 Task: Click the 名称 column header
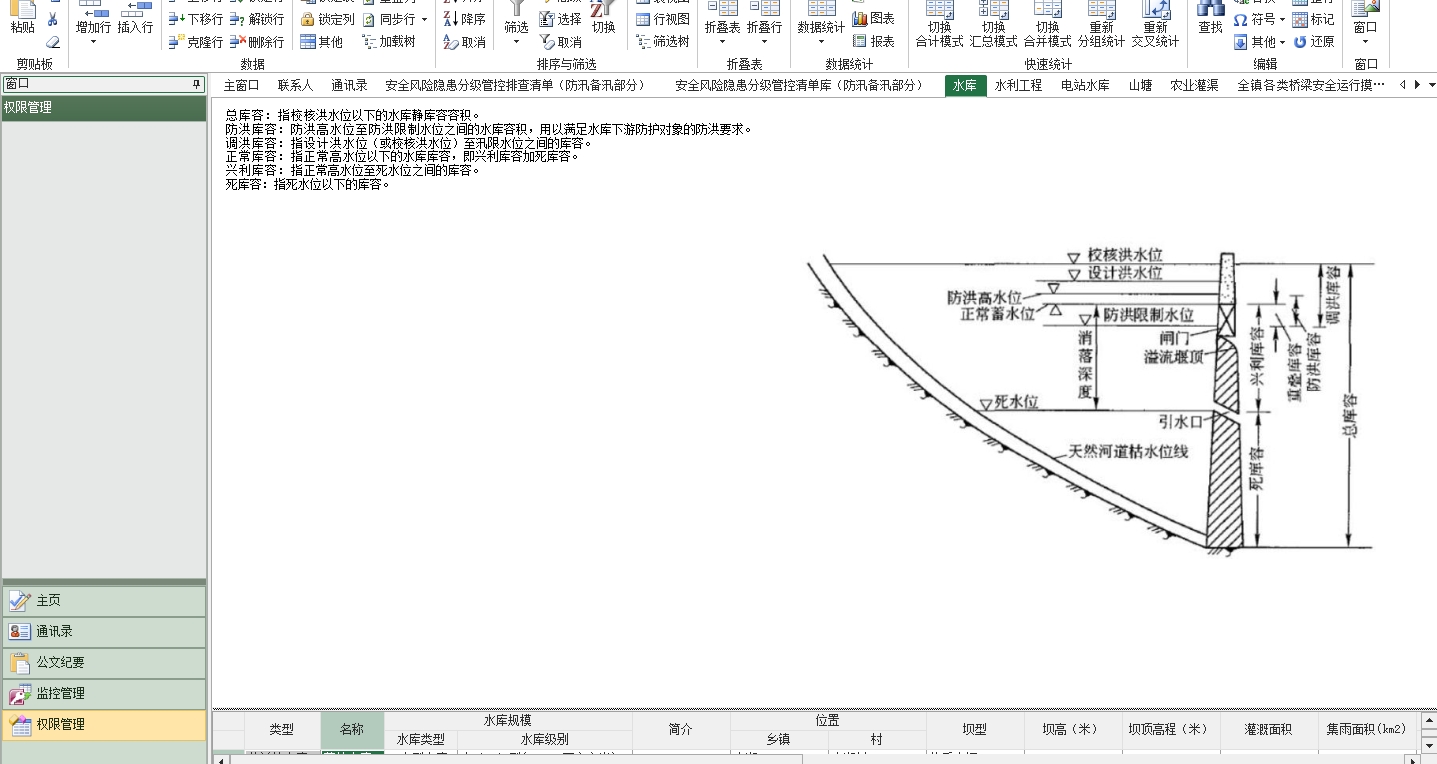(x=352, y=730)
